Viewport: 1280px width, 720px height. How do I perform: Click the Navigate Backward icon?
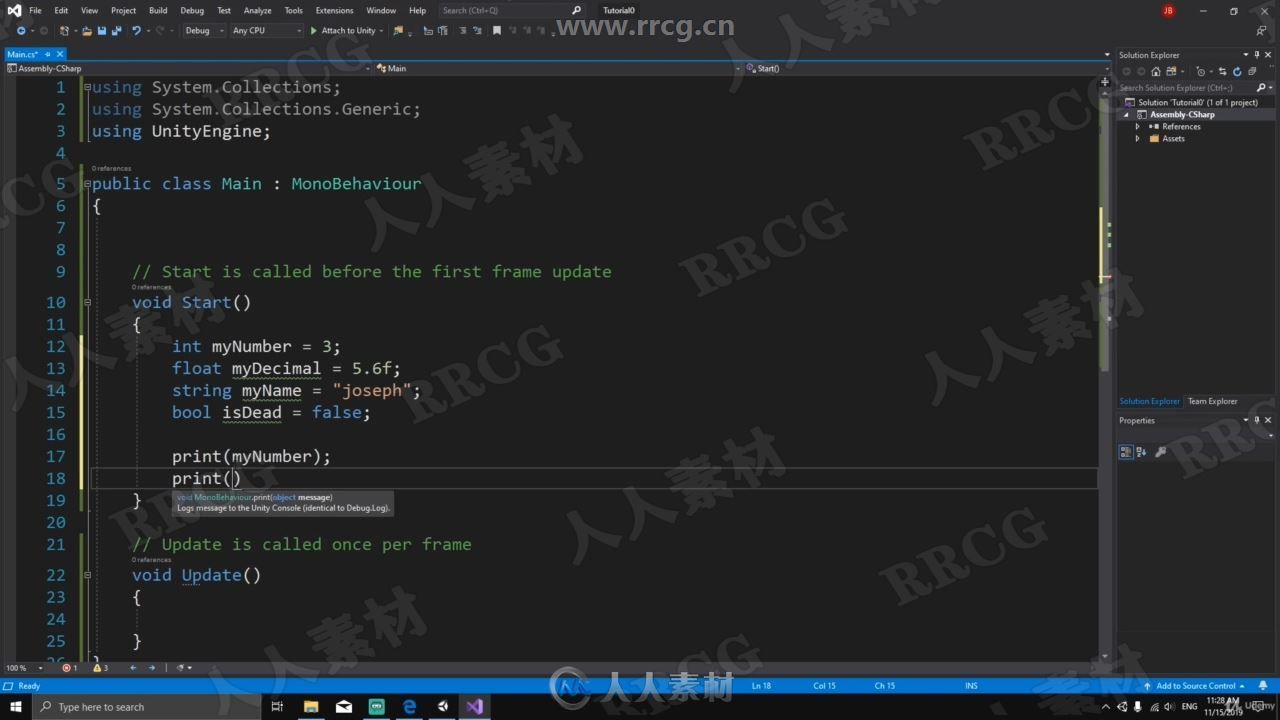(x=21, y=31)
